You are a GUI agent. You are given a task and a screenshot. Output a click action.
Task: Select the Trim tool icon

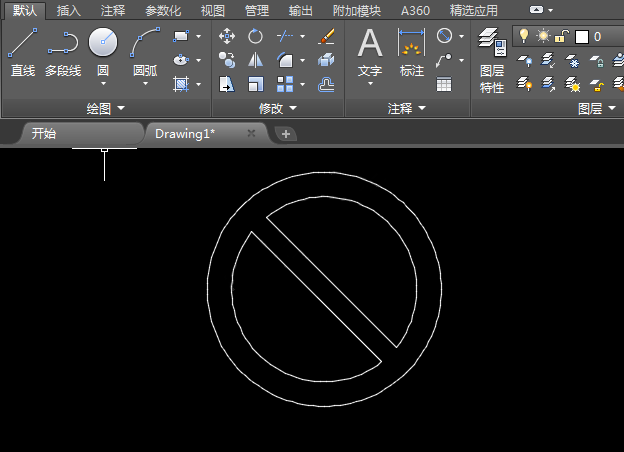click(x=285, y=36)
